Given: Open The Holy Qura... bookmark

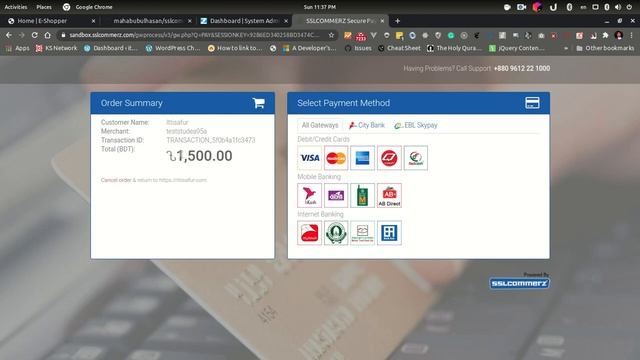Looking at the screenshot, I should (x=454, y=48).
